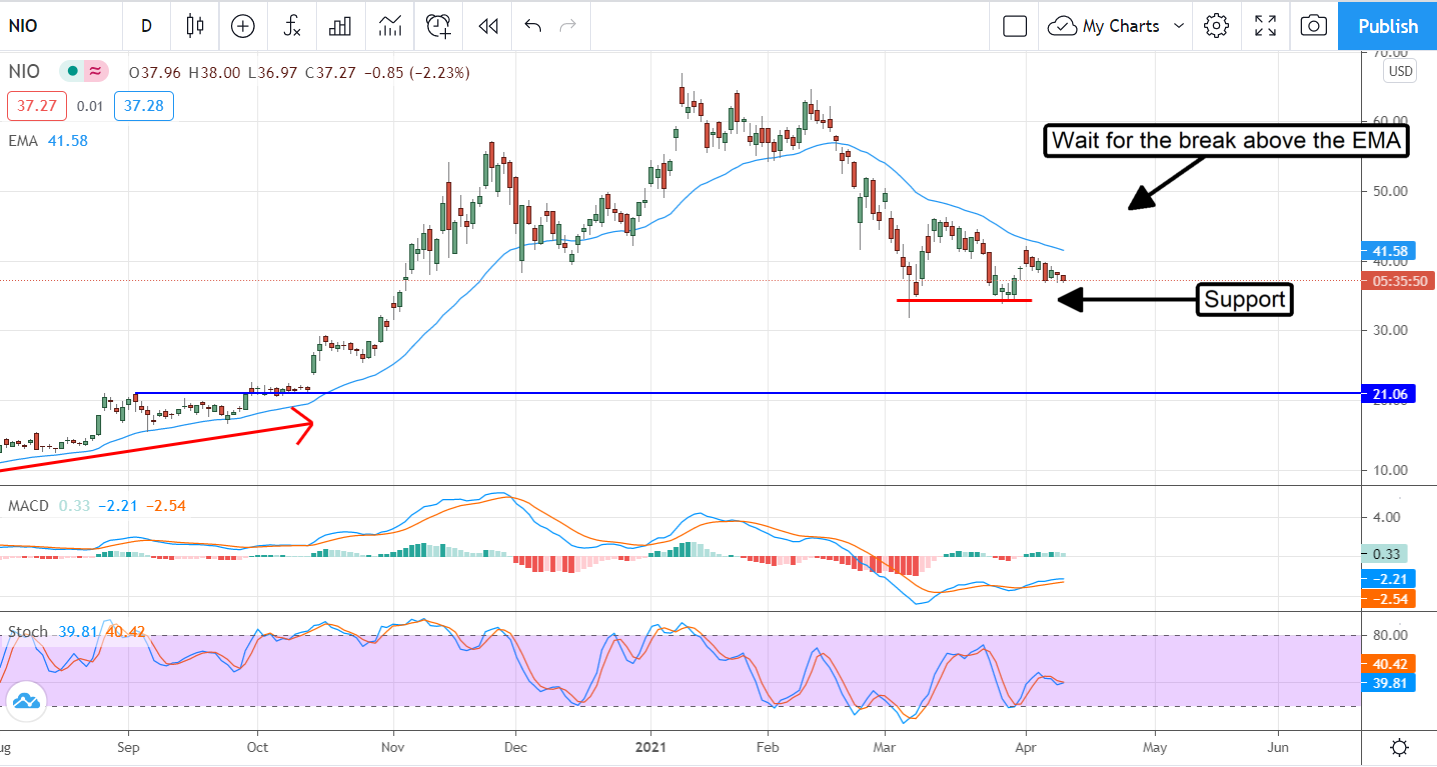Click the 2021 label on time axis

(650, 747)
